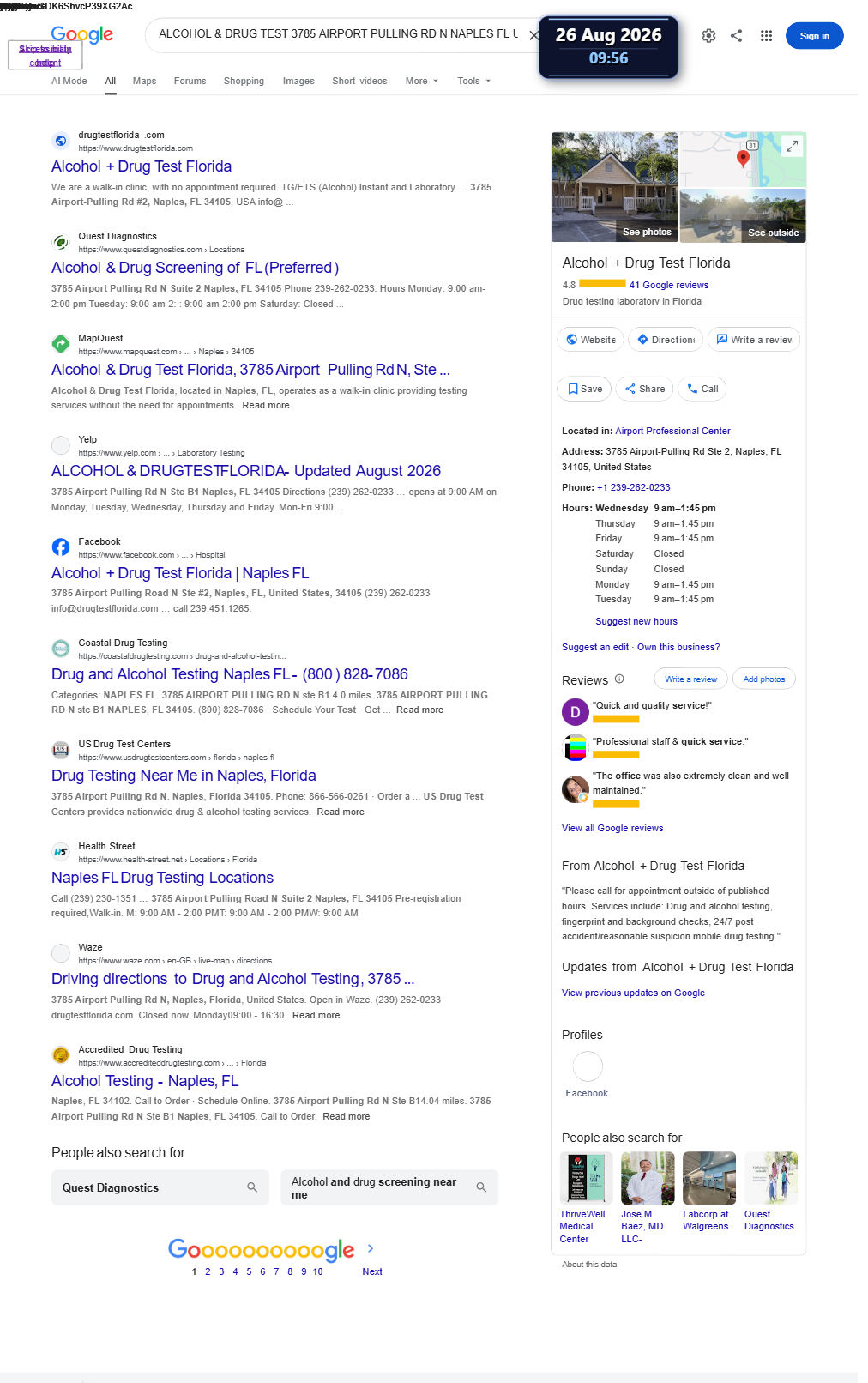
Task: Click the Quest Diagnostics result favicon
Action: [x=61, y=242]
